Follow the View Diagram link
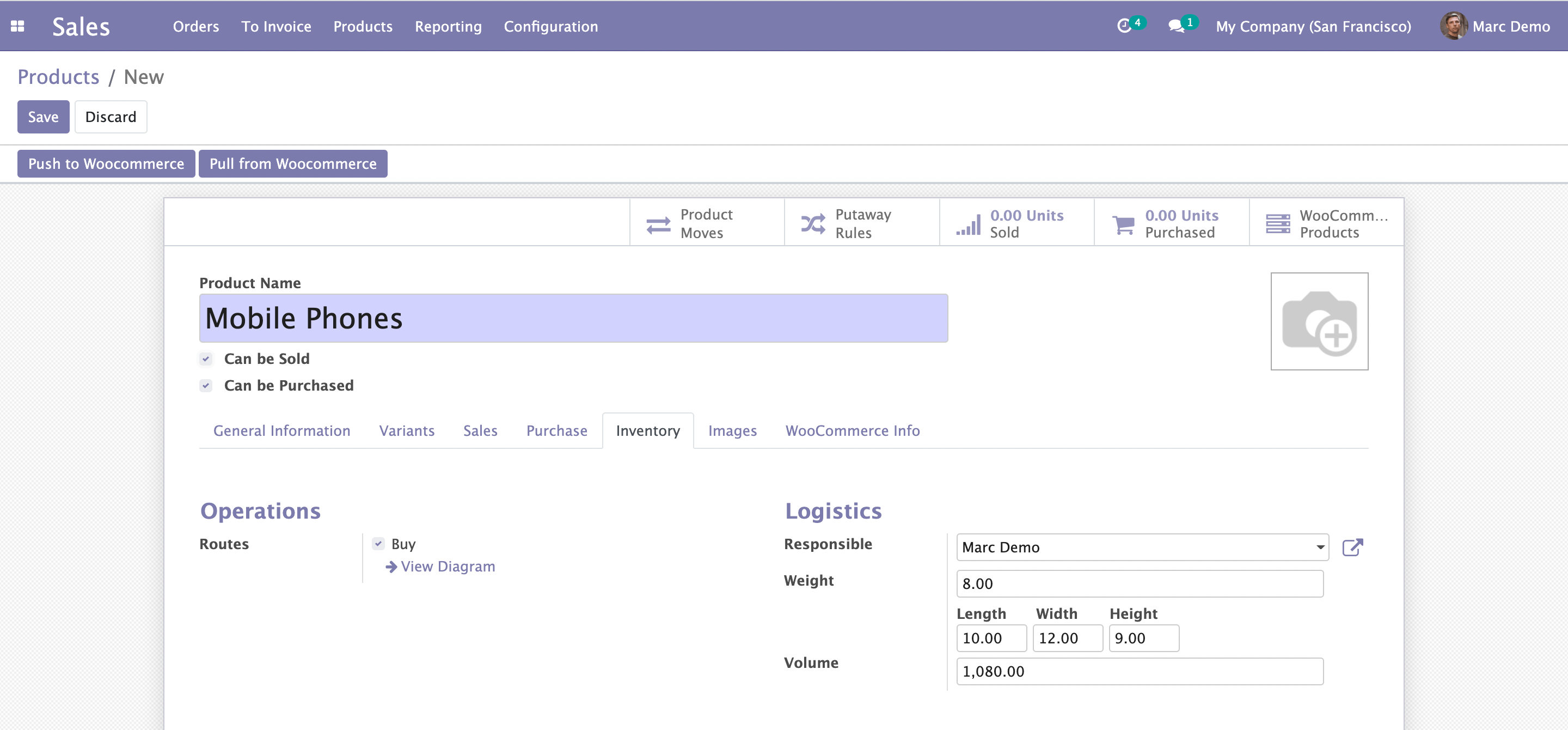 point(448,566)
